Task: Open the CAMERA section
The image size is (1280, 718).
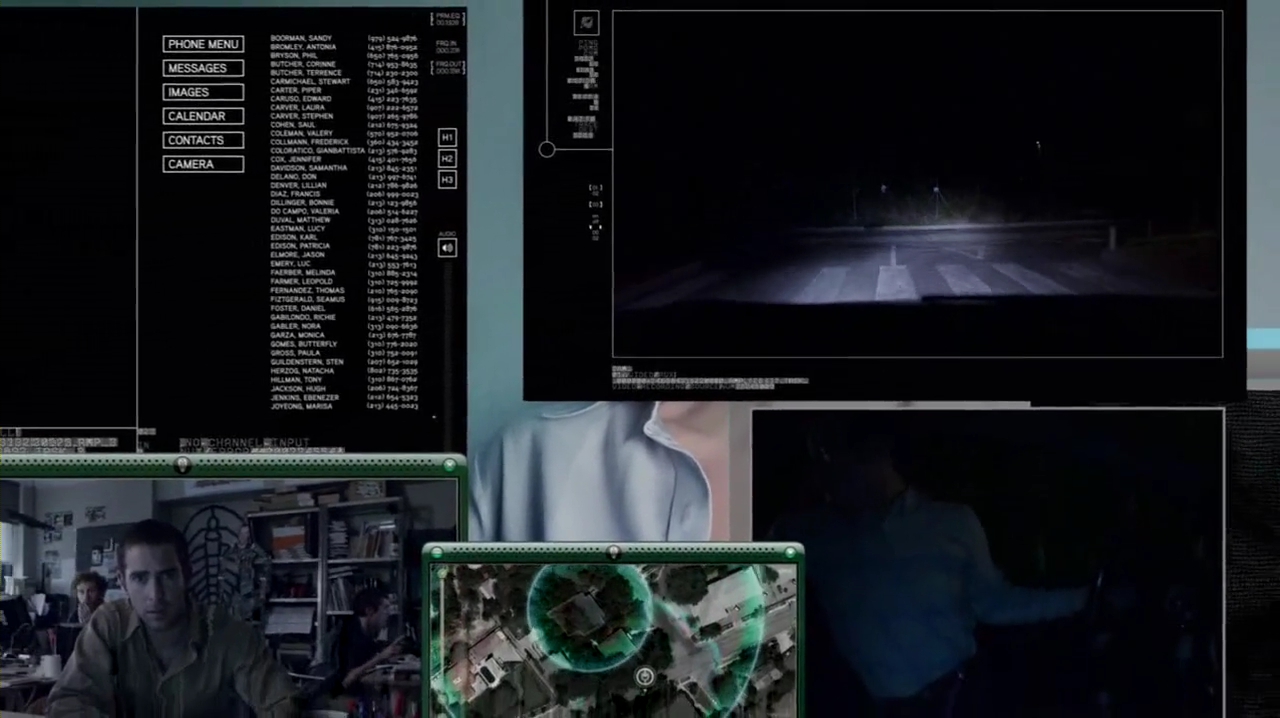Action: [203, 164]
